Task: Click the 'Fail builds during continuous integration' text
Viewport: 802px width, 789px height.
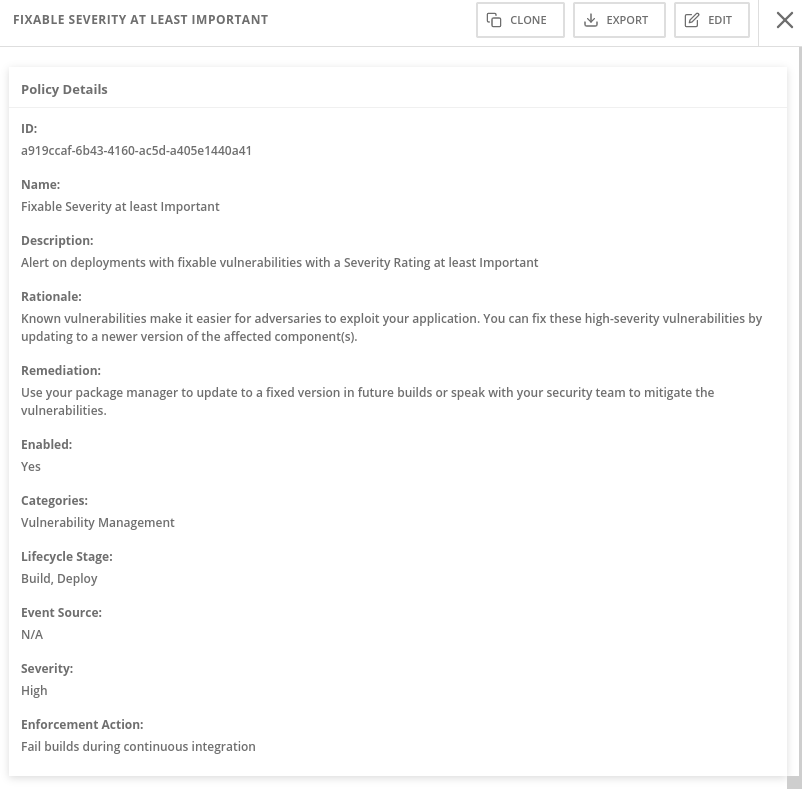Action: click(x=138, y=747)
